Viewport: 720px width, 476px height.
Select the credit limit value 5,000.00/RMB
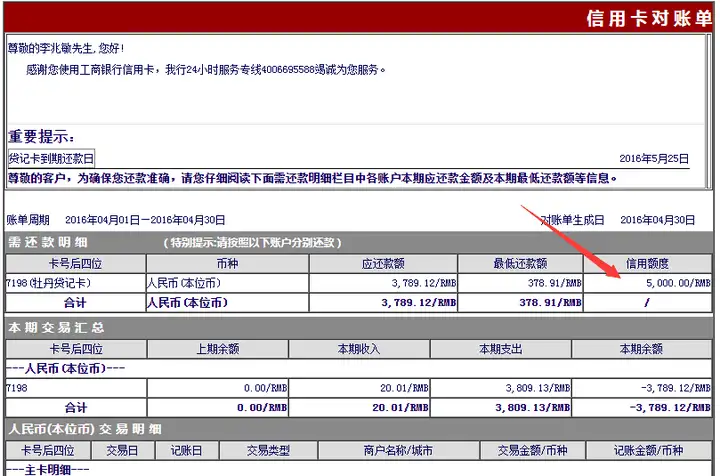(678, 283)
